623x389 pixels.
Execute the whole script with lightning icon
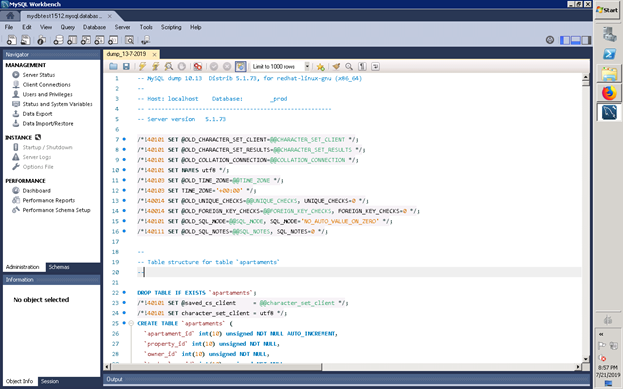[142, 66]
